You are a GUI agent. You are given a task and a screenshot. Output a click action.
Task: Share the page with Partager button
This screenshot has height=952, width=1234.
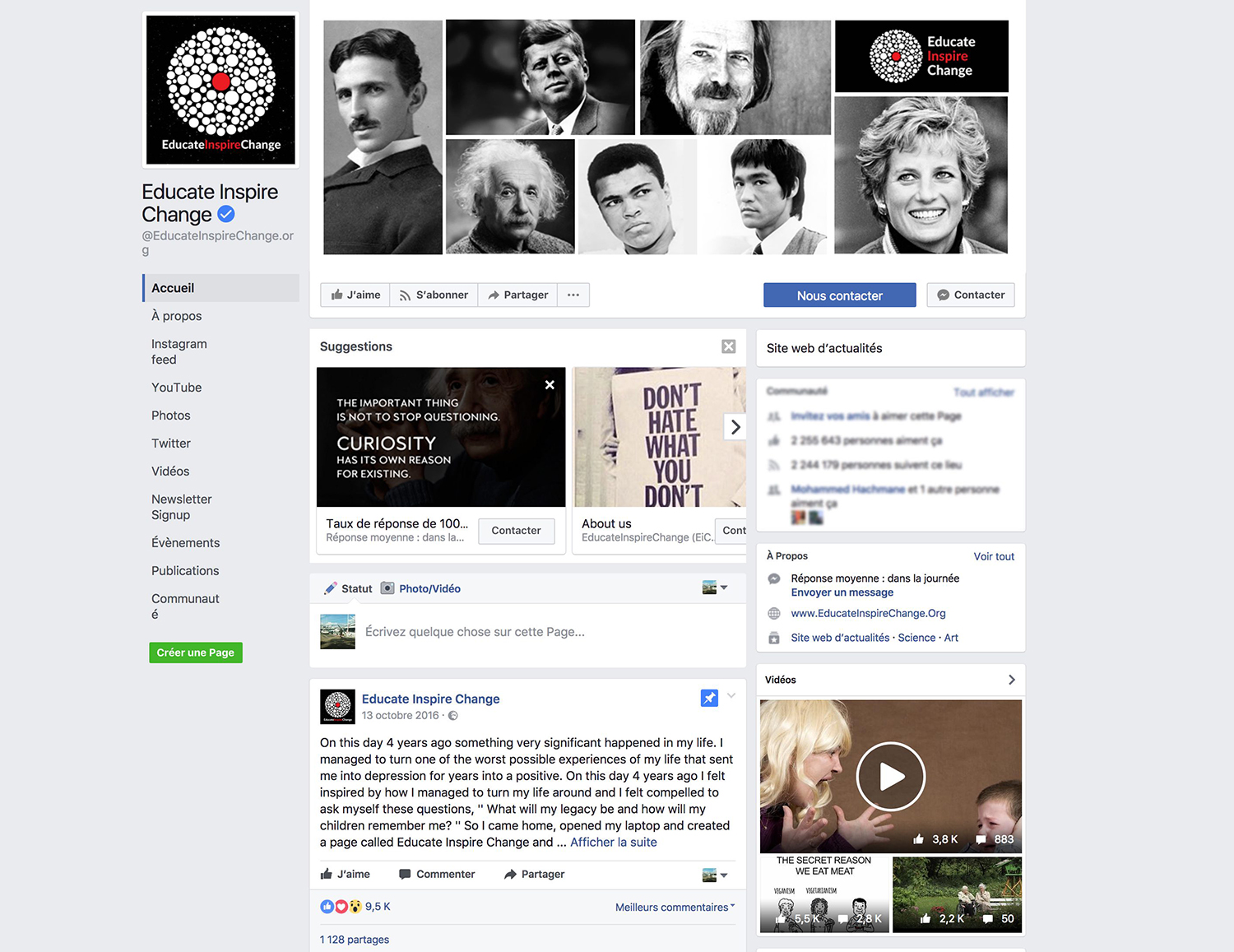[517, 295]
